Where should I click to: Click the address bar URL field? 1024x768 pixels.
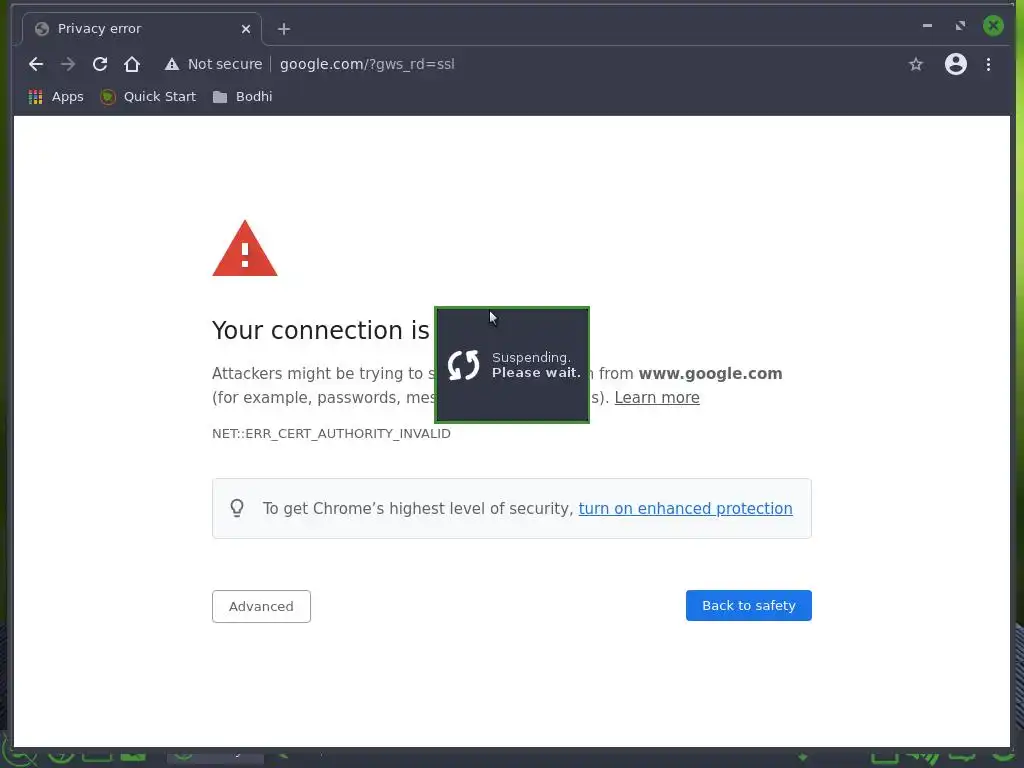367,64
